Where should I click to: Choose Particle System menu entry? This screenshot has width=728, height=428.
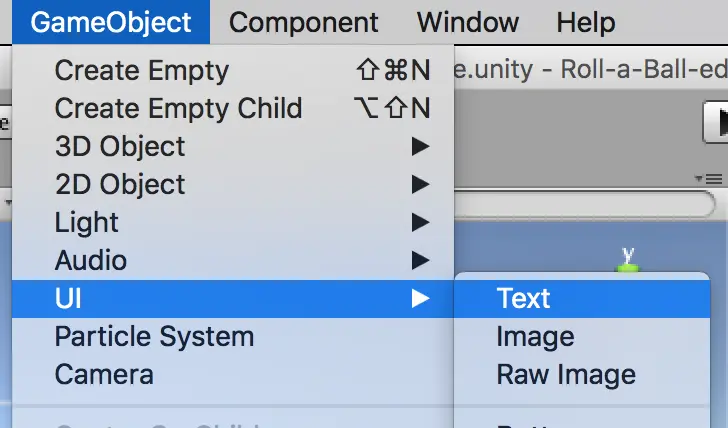pos(233,337)
